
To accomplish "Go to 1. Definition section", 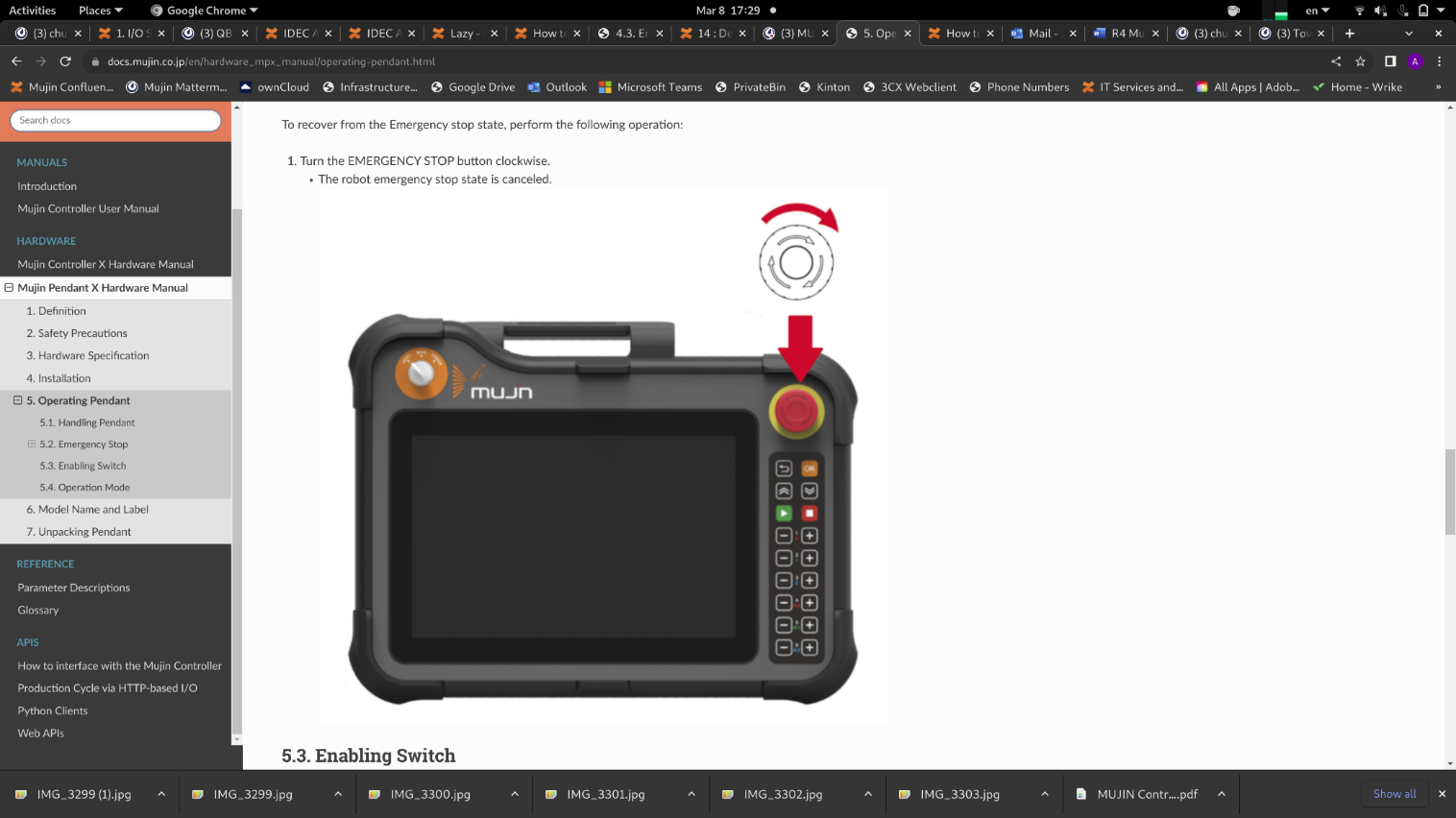I will click(x=56, y=311).
